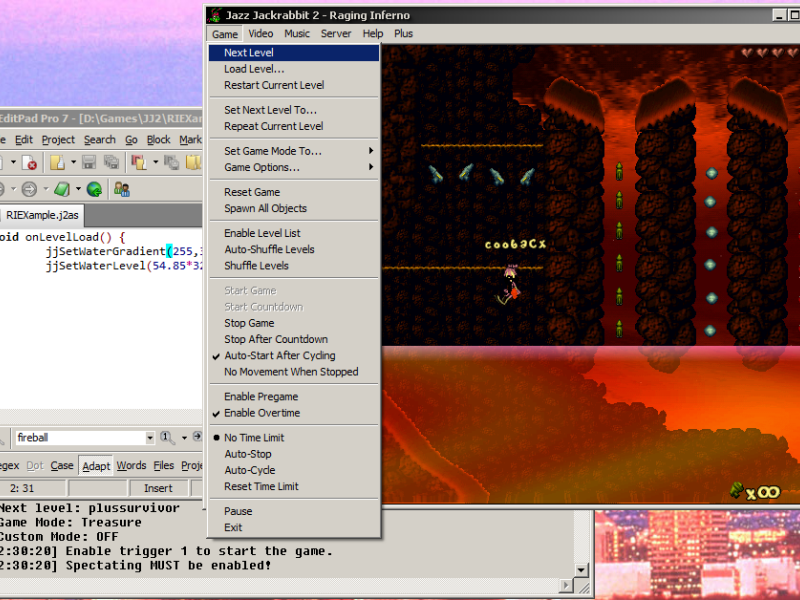The height and width of the screenshot is (600, 800).
Task: Expand the Game Options submenu
Action: click(x=293, y=167)
